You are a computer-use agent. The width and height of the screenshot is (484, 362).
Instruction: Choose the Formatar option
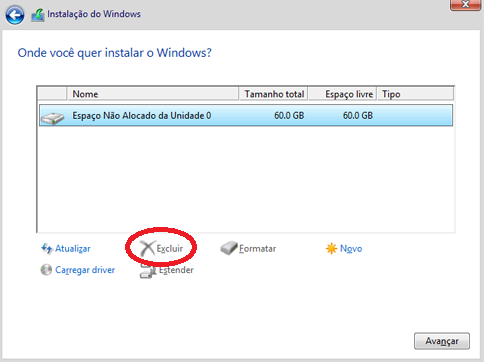pyautogui.click(x=257, y=249)
